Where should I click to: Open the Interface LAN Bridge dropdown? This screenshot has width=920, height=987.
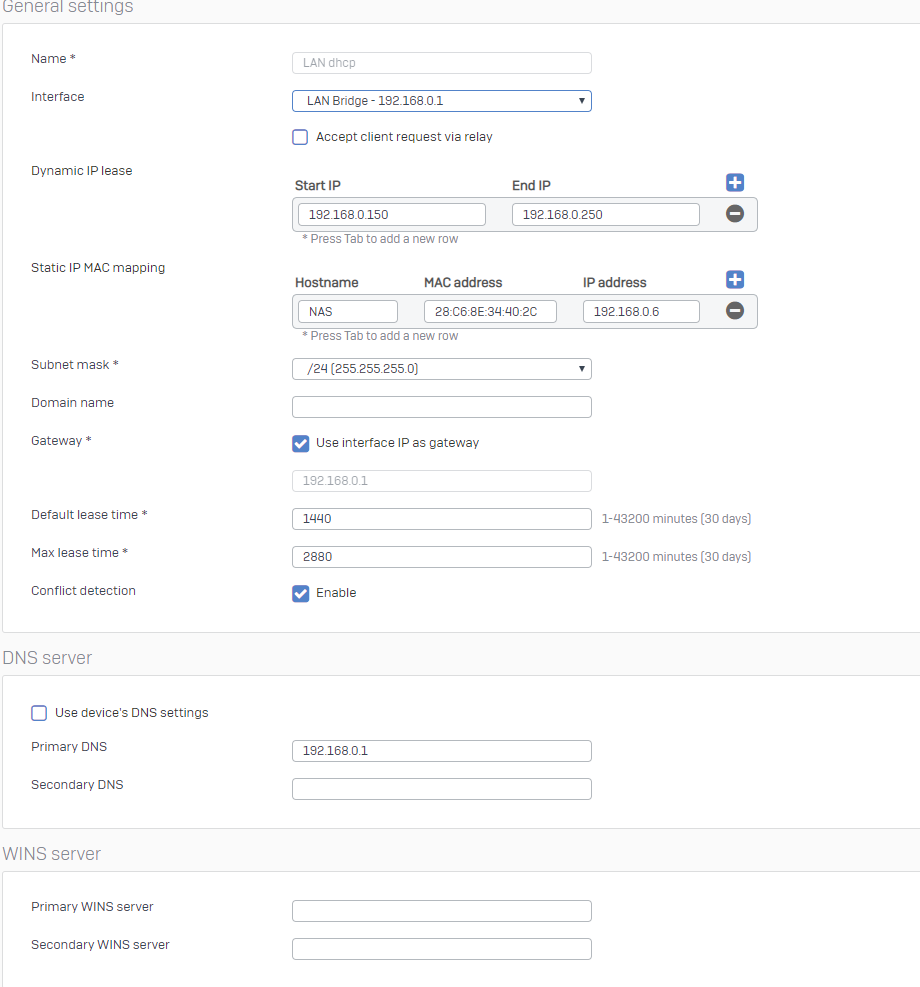[442, 101]
